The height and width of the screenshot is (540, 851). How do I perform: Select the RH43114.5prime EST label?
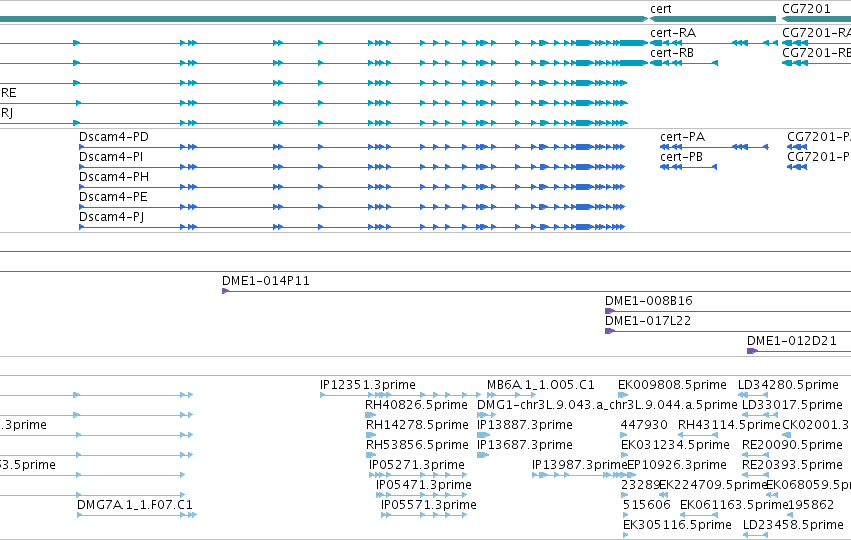click(x=729, y=425)
